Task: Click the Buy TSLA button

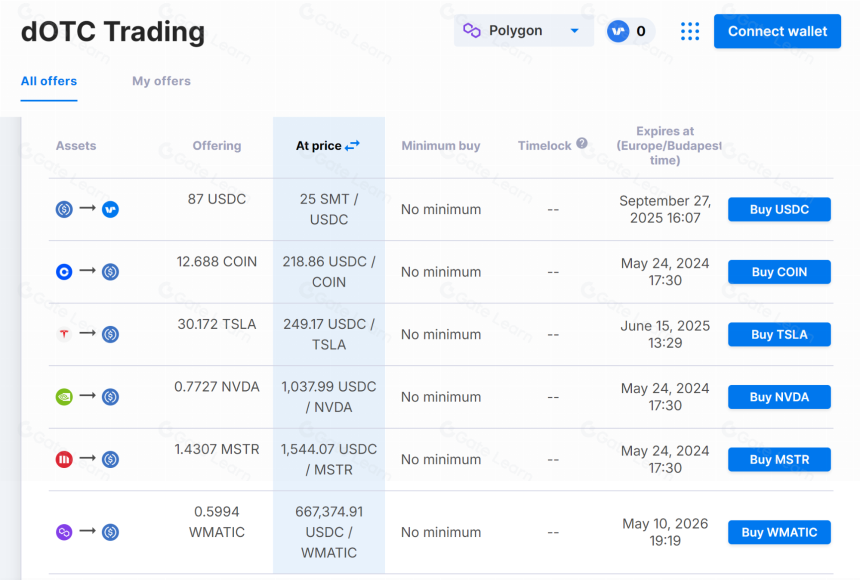Action: click(779, 334)
